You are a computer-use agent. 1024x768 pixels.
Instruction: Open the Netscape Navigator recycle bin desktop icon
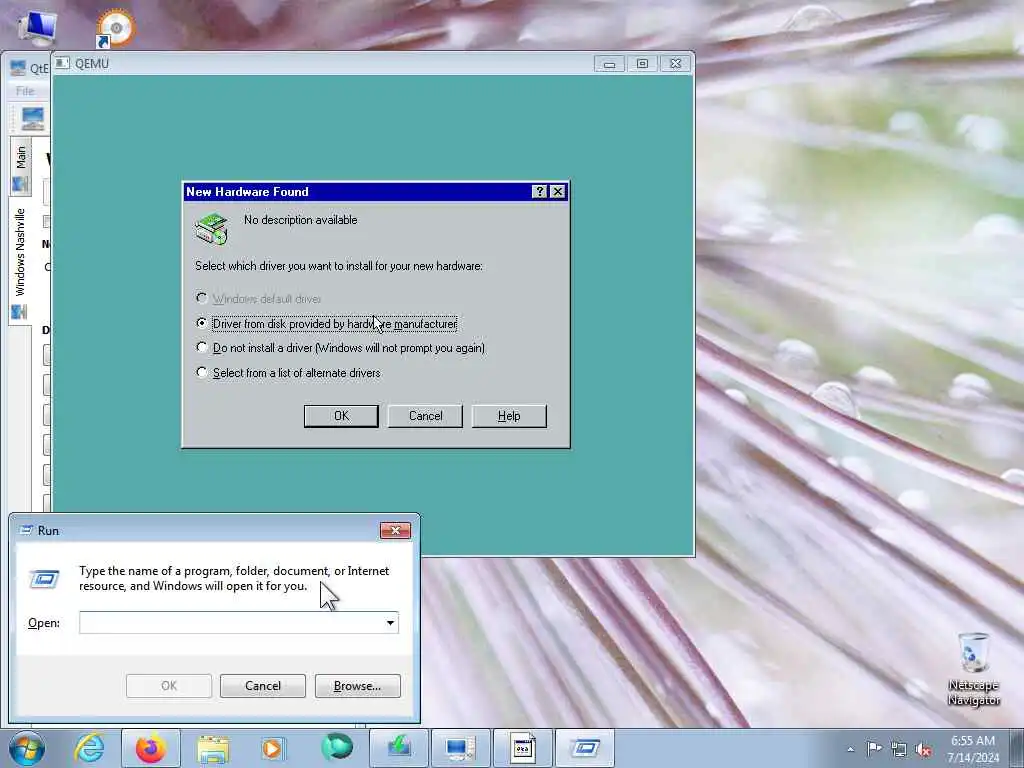974,668
